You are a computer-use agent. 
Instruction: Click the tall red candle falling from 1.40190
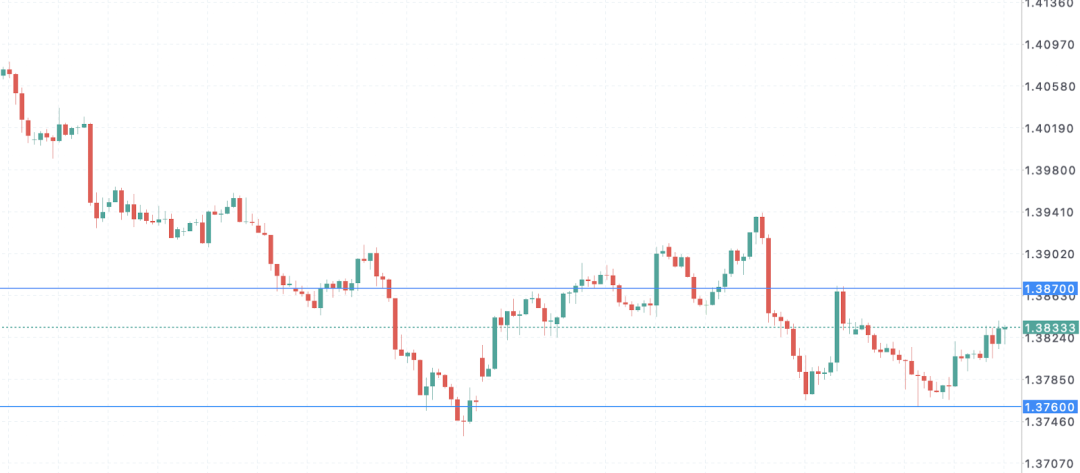(x=90, y=163)
